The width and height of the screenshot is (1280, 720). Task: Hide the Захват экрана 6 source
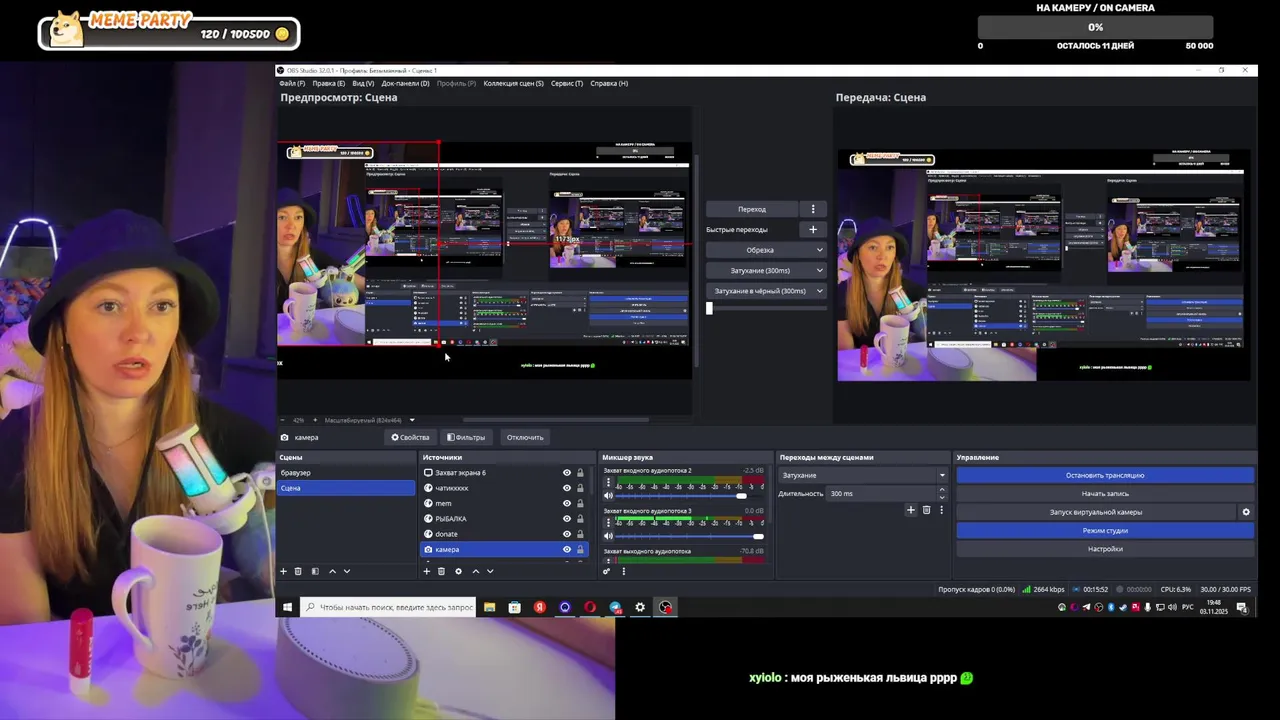click(567, 473)
